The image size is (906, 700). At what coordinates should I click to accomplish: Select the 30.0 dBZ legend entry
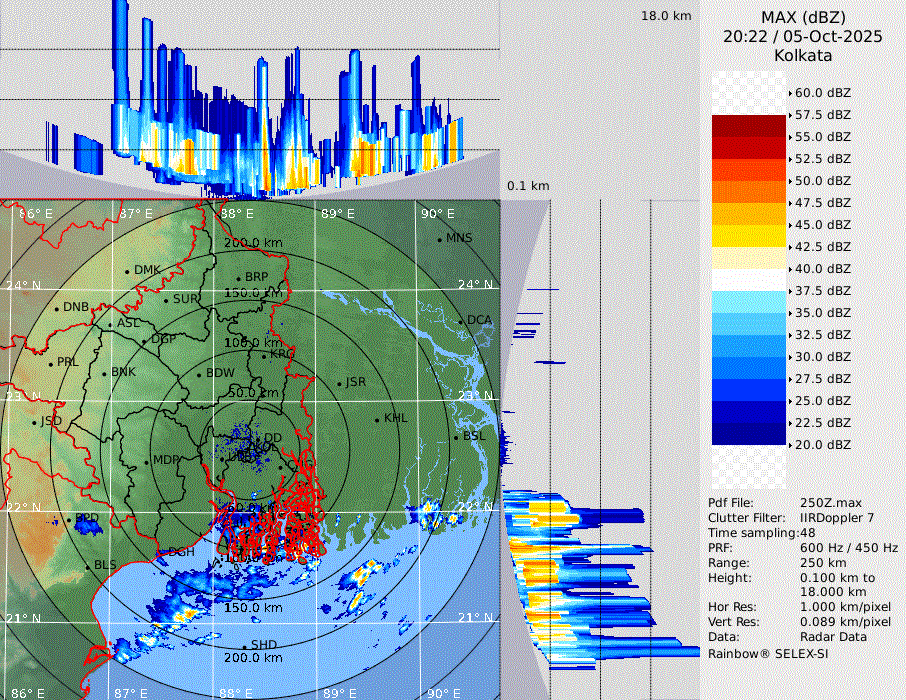pos(822,356)
